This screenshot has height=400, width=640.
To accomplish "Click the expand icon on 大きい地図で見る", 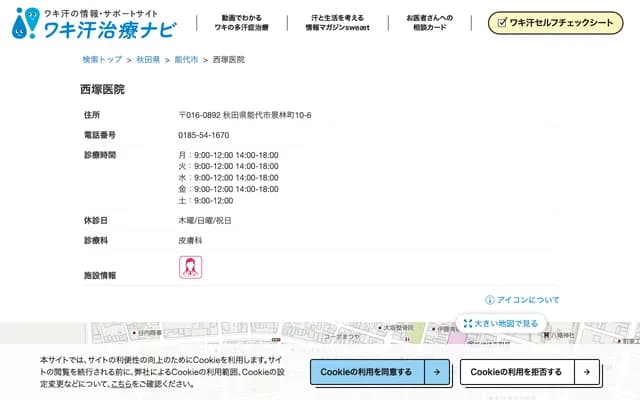I will pos(467,323).
